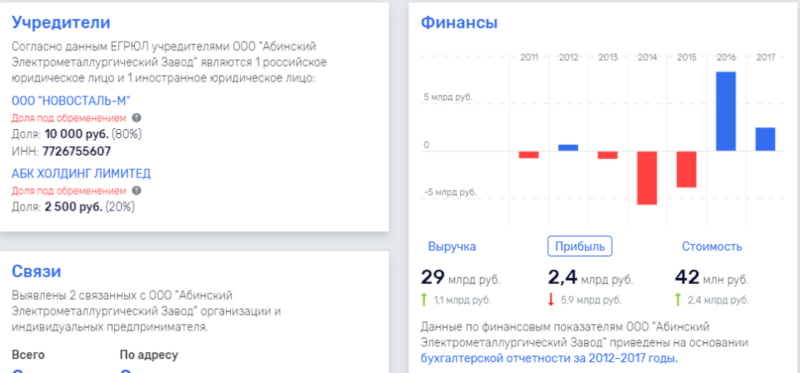Click the ИНН value 7726755607
Viewport: 800px width, 373px height.
coord(77,152)
